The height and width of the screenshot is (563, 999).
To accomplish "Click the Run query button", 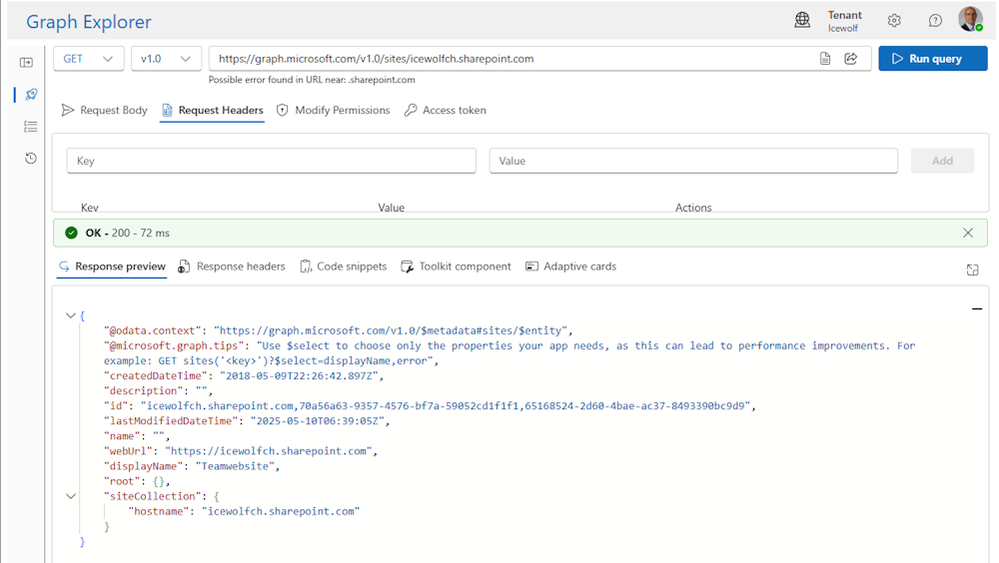I will pyautogui.click(x=933, y=59).
